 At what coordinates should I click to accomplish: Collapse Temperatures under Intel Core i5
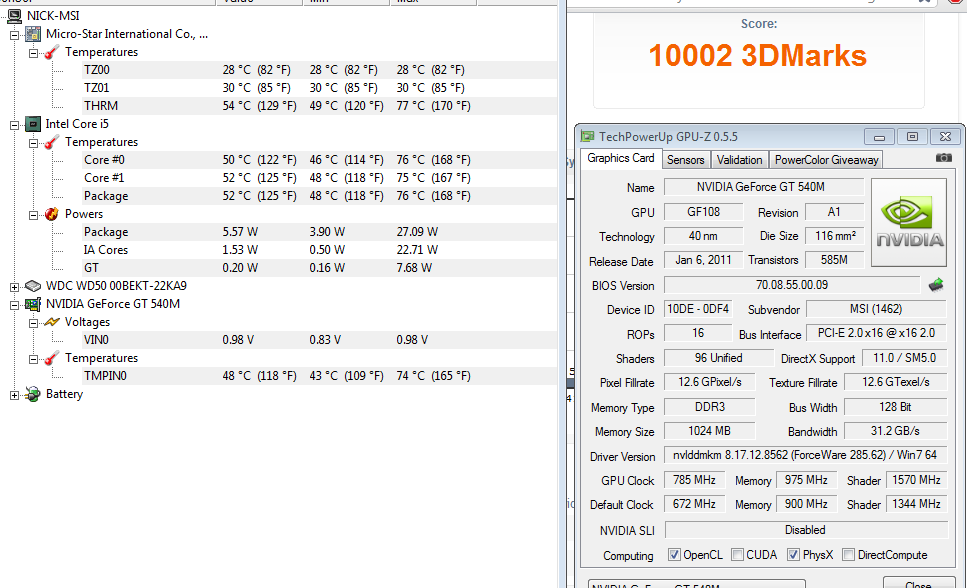click(33, 143)
